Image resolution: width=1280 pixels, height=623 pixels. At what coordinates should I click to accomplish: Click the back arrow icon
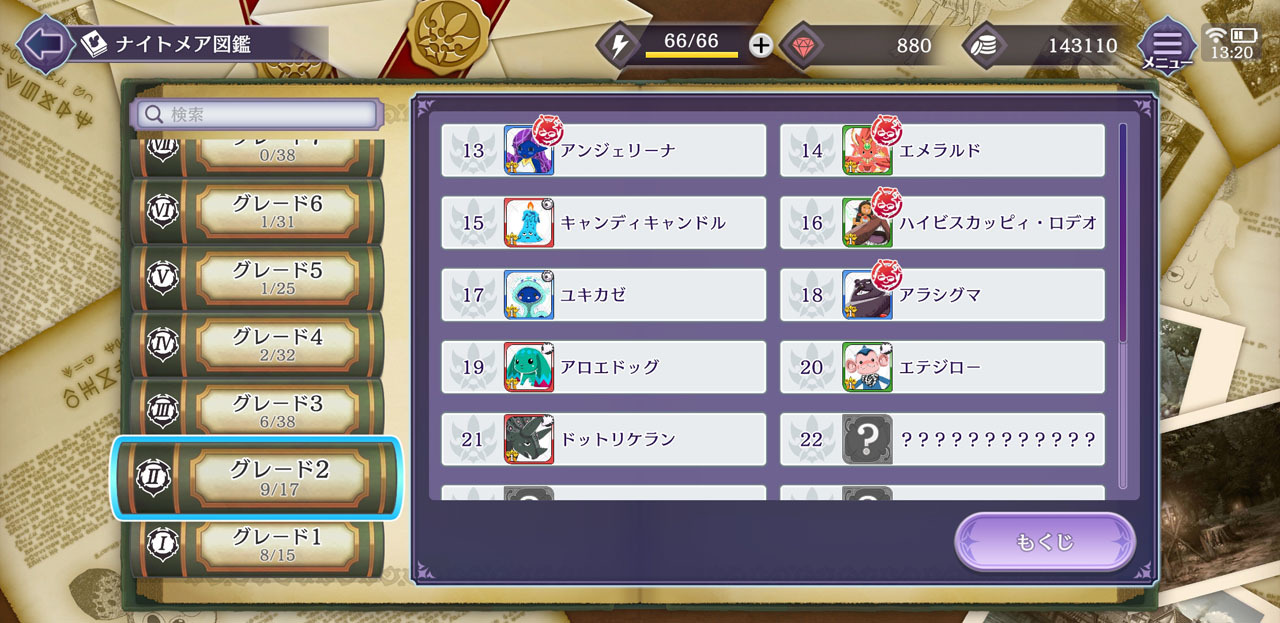[42, 44]
